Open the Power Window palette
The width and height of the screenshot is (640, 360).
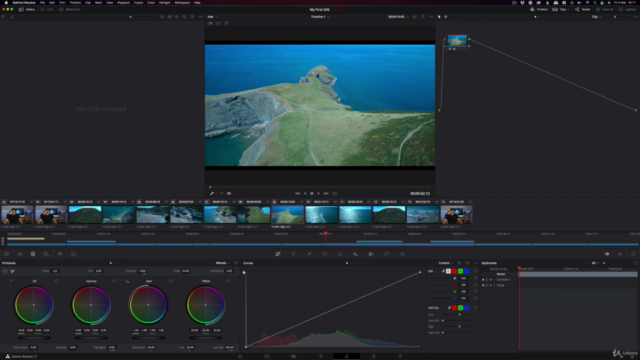click(324, 254)
